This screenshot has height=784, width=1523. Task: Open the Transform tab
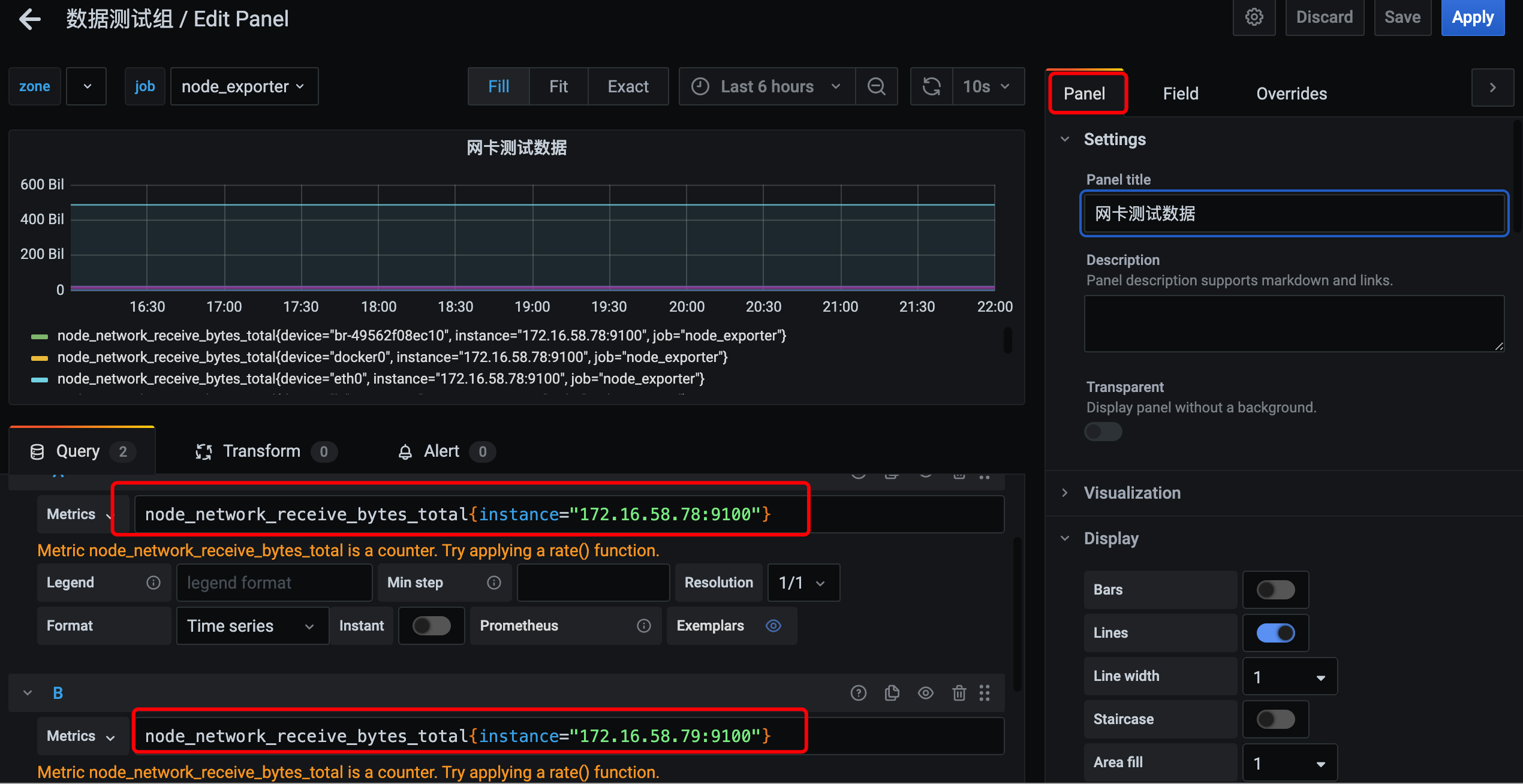266,451
